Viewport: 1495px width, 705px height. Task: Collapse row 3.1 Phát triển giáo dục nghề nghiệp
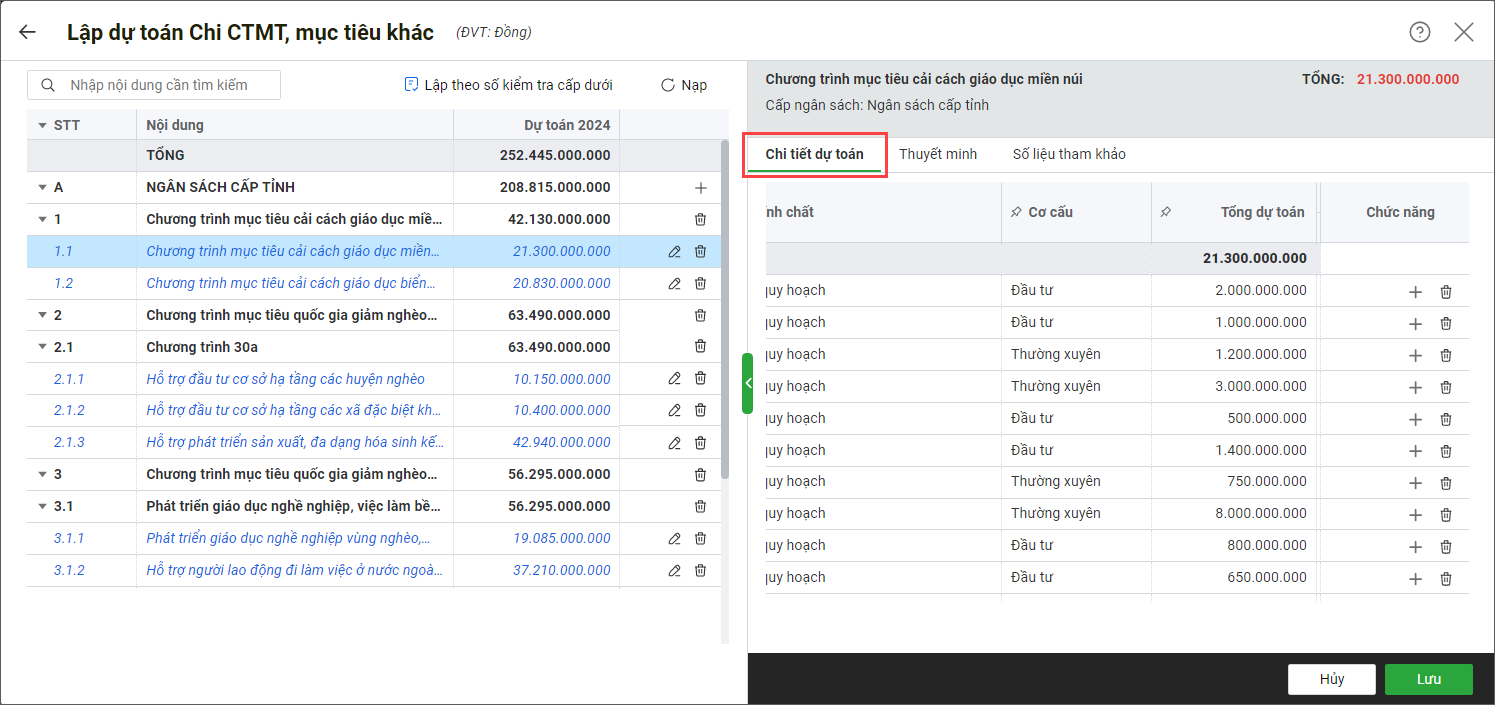[42, 507]
